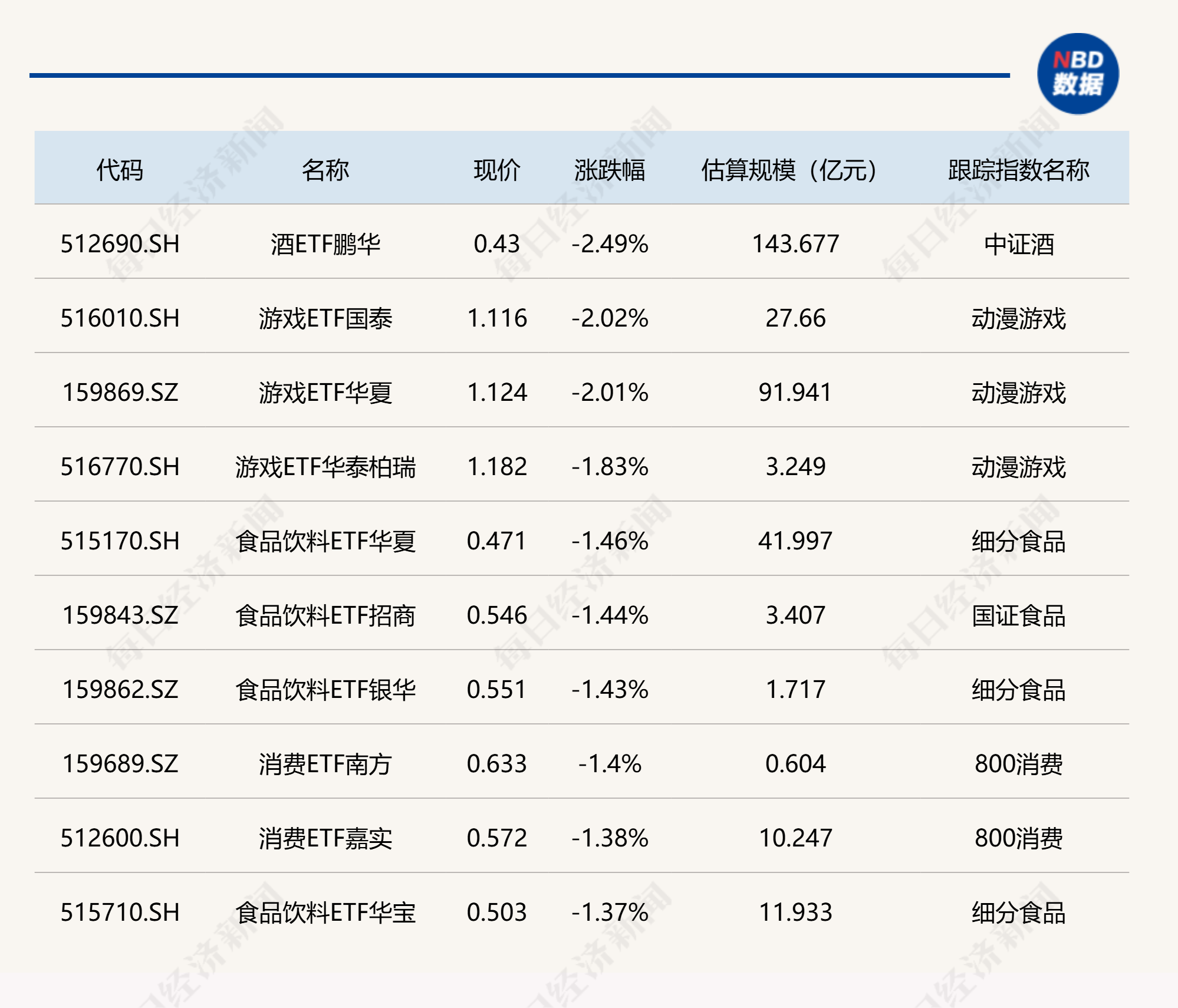Click the scale value 3.249

[x=795, y=467]
